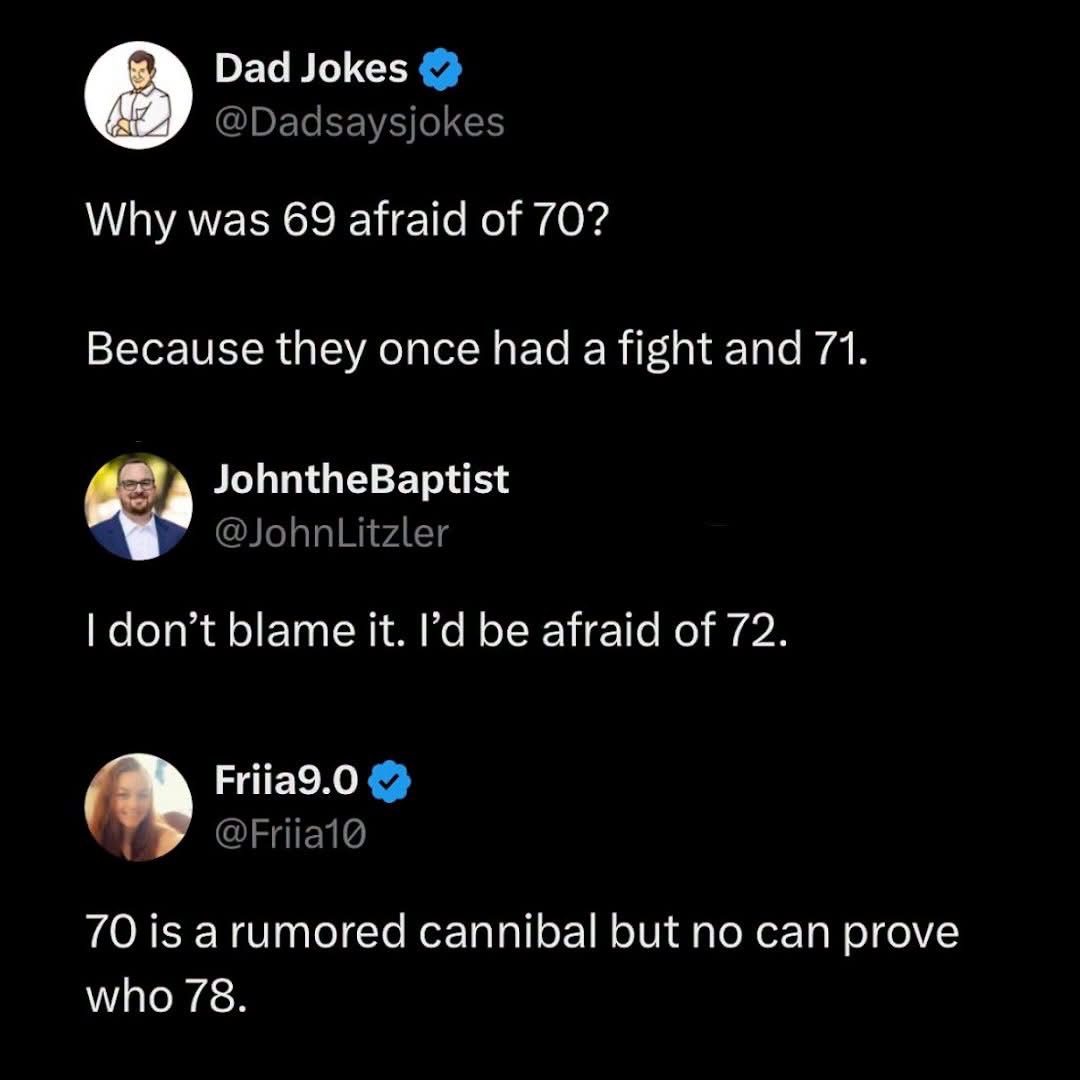
Task: Click the Dad Jokes display name
Action: pos(311,69)
